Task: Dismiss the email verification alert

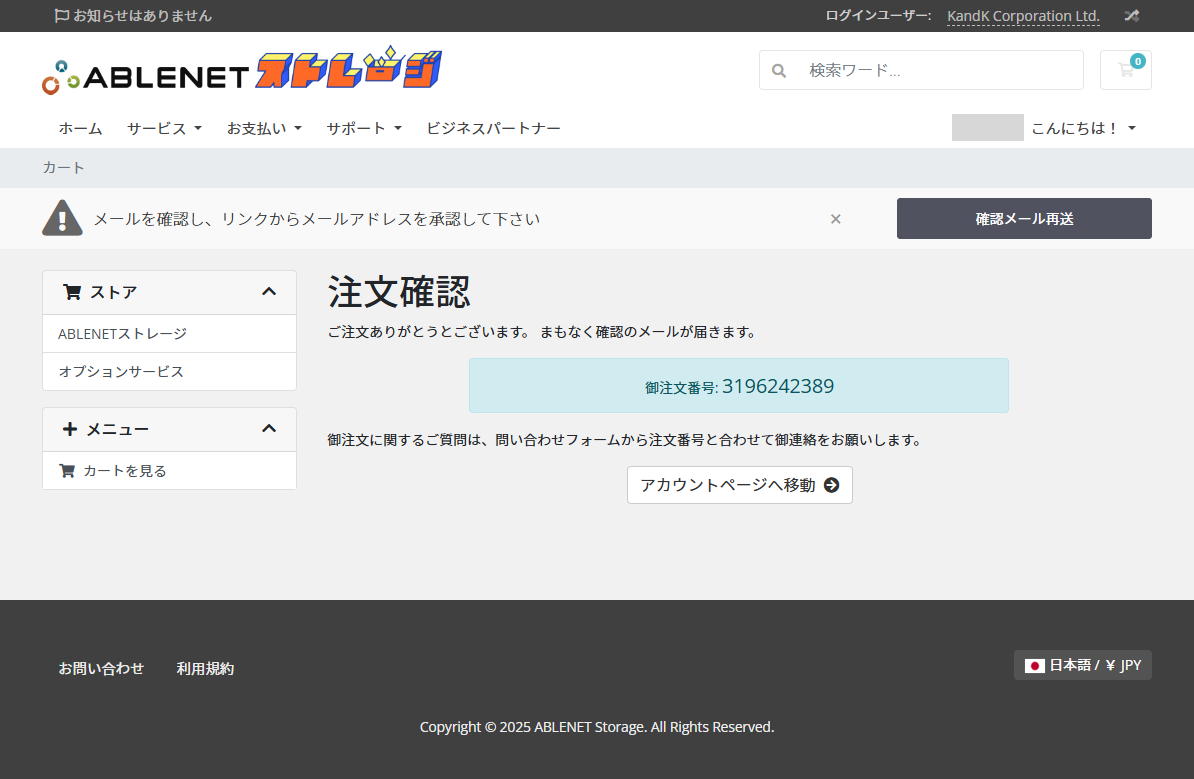Action: click(836, 219)
